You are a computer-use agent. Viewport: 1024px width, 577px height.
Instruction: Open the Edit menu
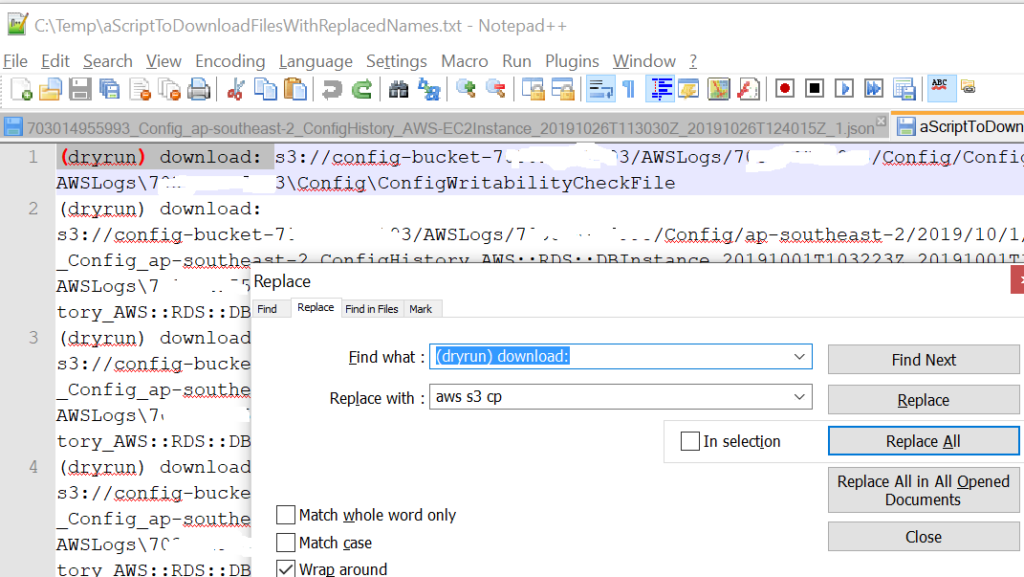[55, 61]
